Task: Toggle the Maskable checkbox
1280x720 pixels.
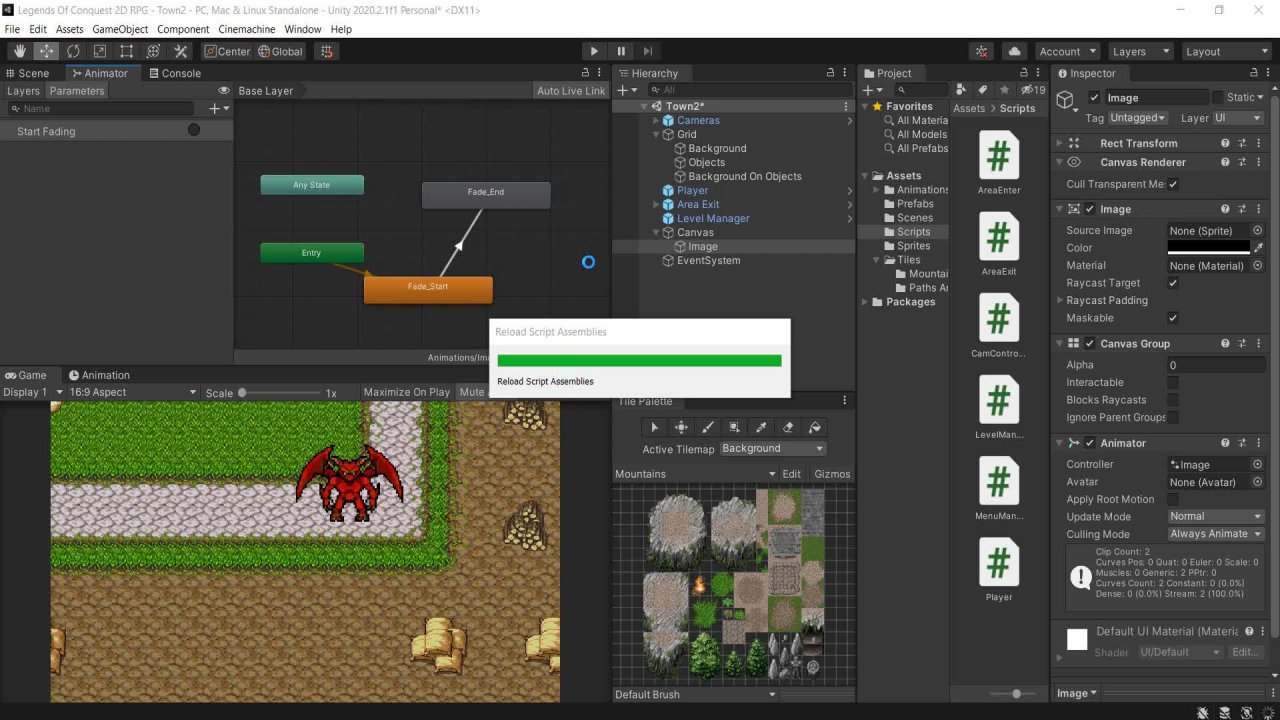Action: tap(1173, 318)
